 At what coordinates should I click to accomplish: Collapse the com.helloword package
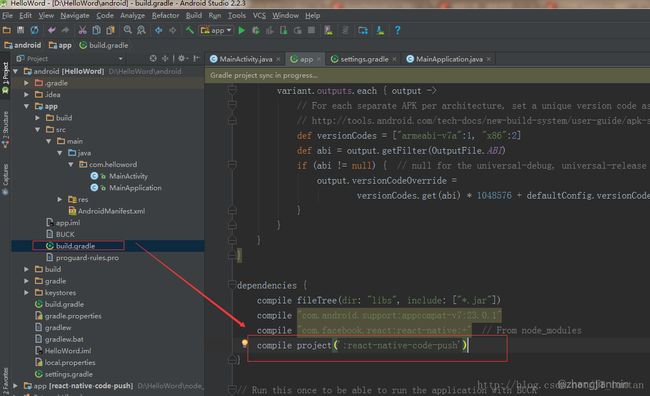click(x=71, y=165)
